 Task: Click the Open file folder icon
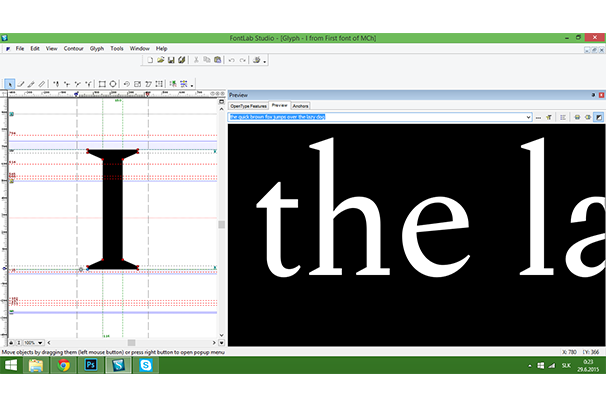[159, 60]
